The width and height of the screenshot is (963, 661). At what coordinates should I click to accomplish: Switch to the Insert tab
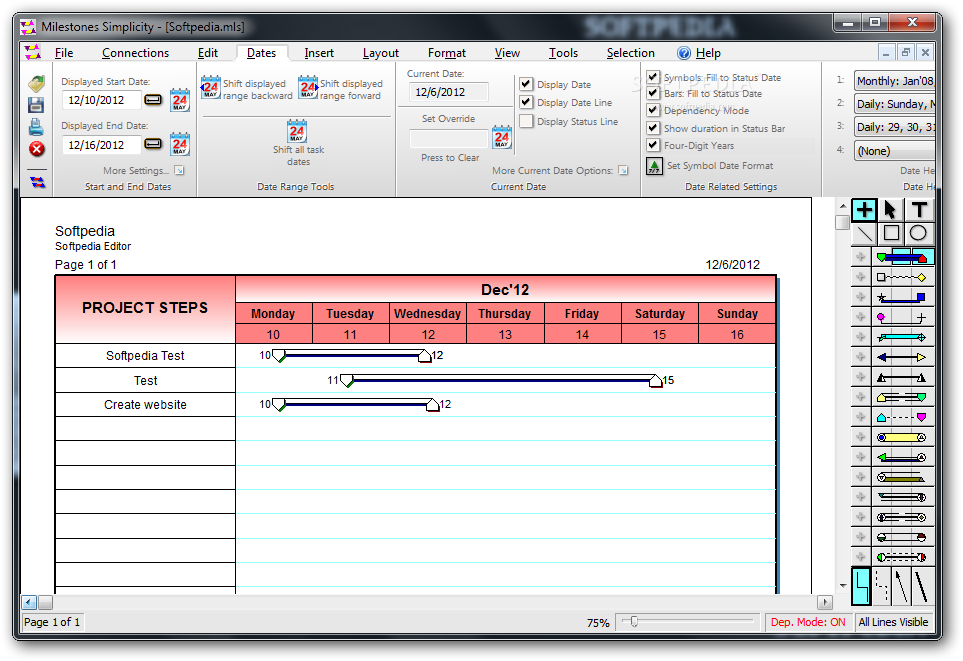pos(319,53)
